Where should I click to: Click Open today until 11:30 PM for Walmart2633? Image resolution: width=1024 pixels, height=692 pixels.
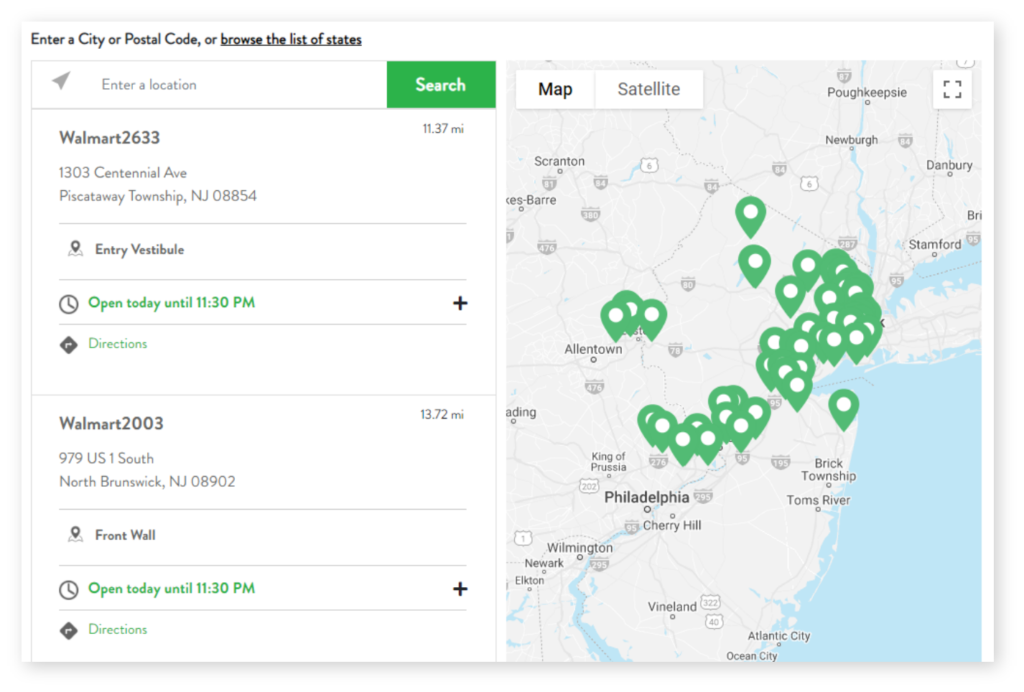pos(171,303)
